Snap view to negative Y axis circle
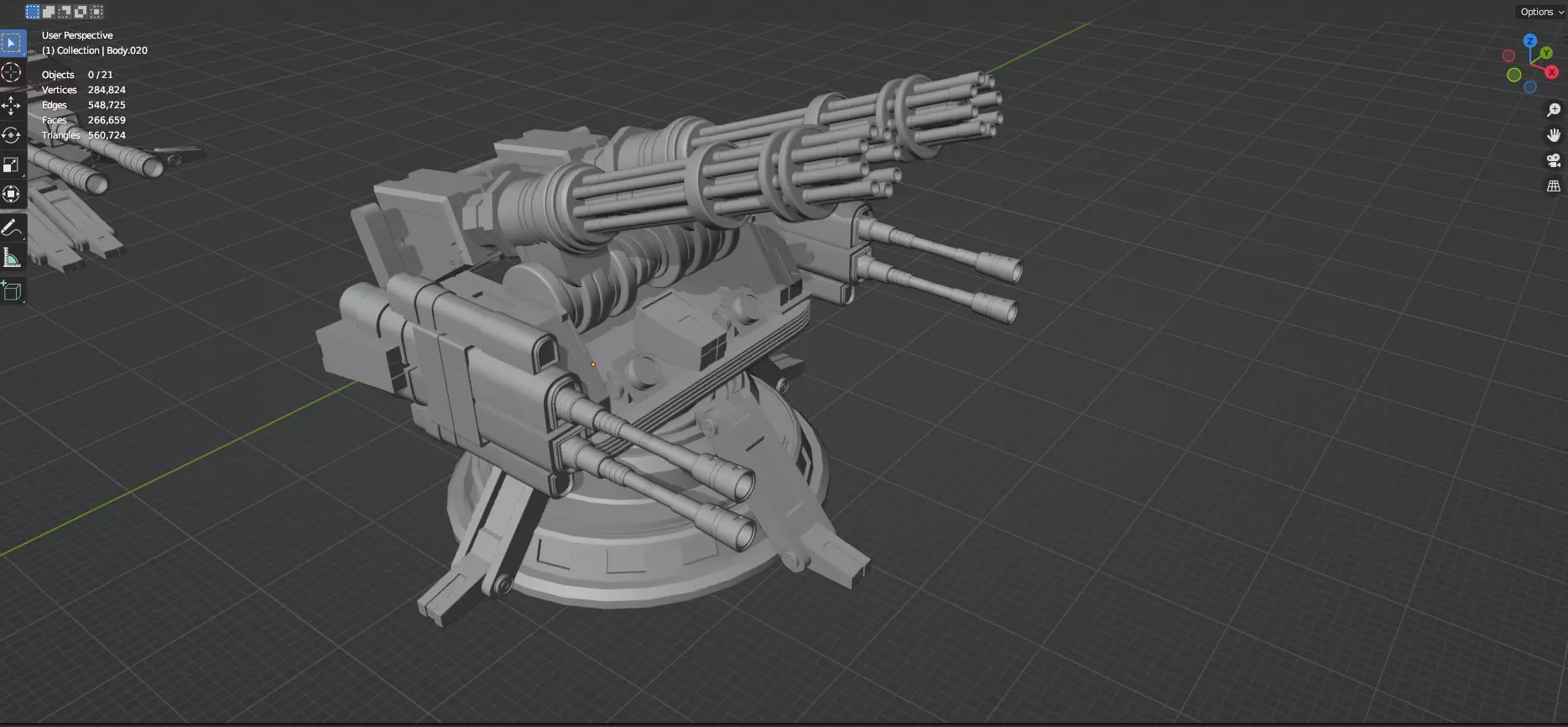 pos(1514,75)
